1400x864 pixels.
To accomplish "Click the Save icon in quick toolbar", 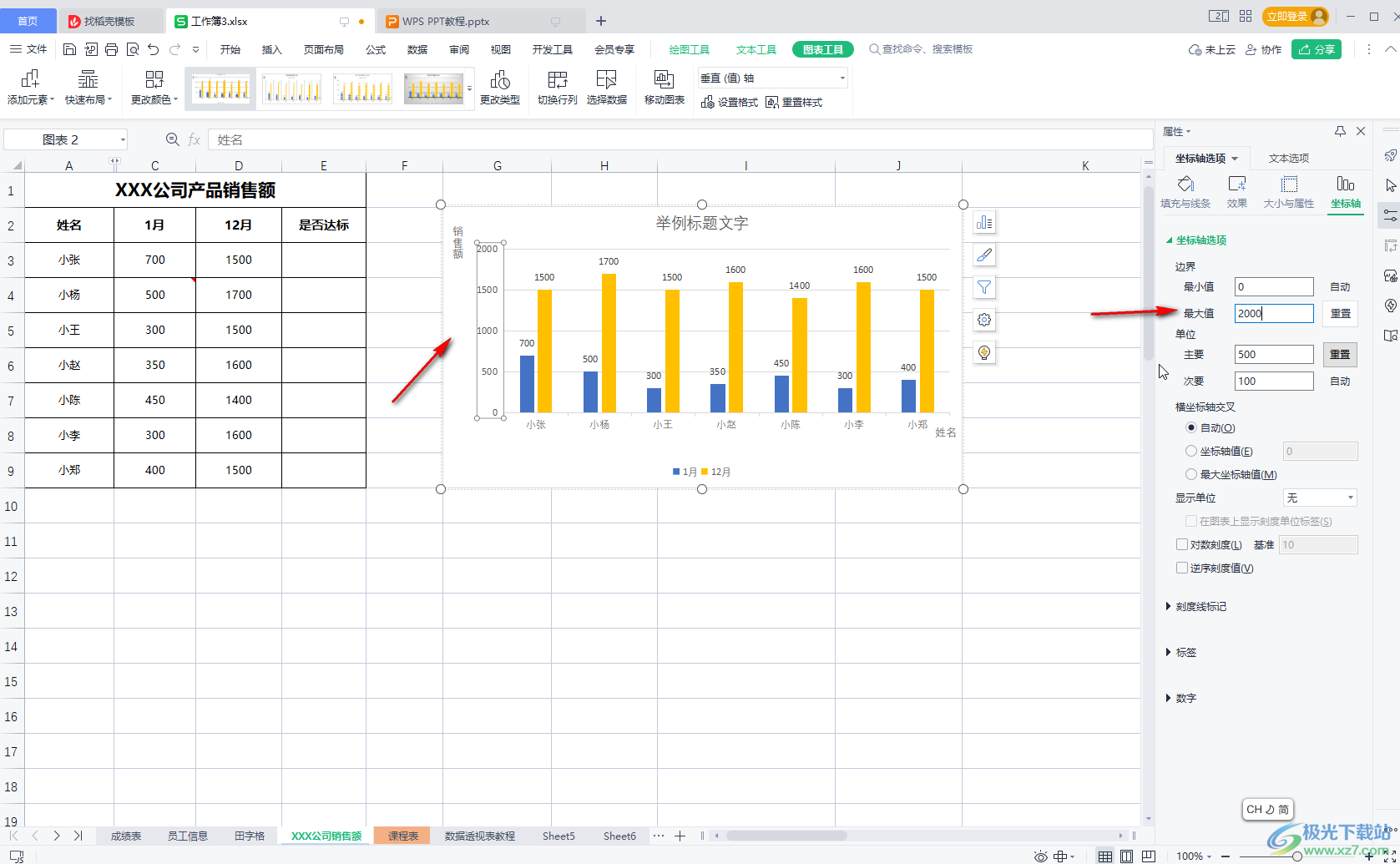I will [70, 49].
